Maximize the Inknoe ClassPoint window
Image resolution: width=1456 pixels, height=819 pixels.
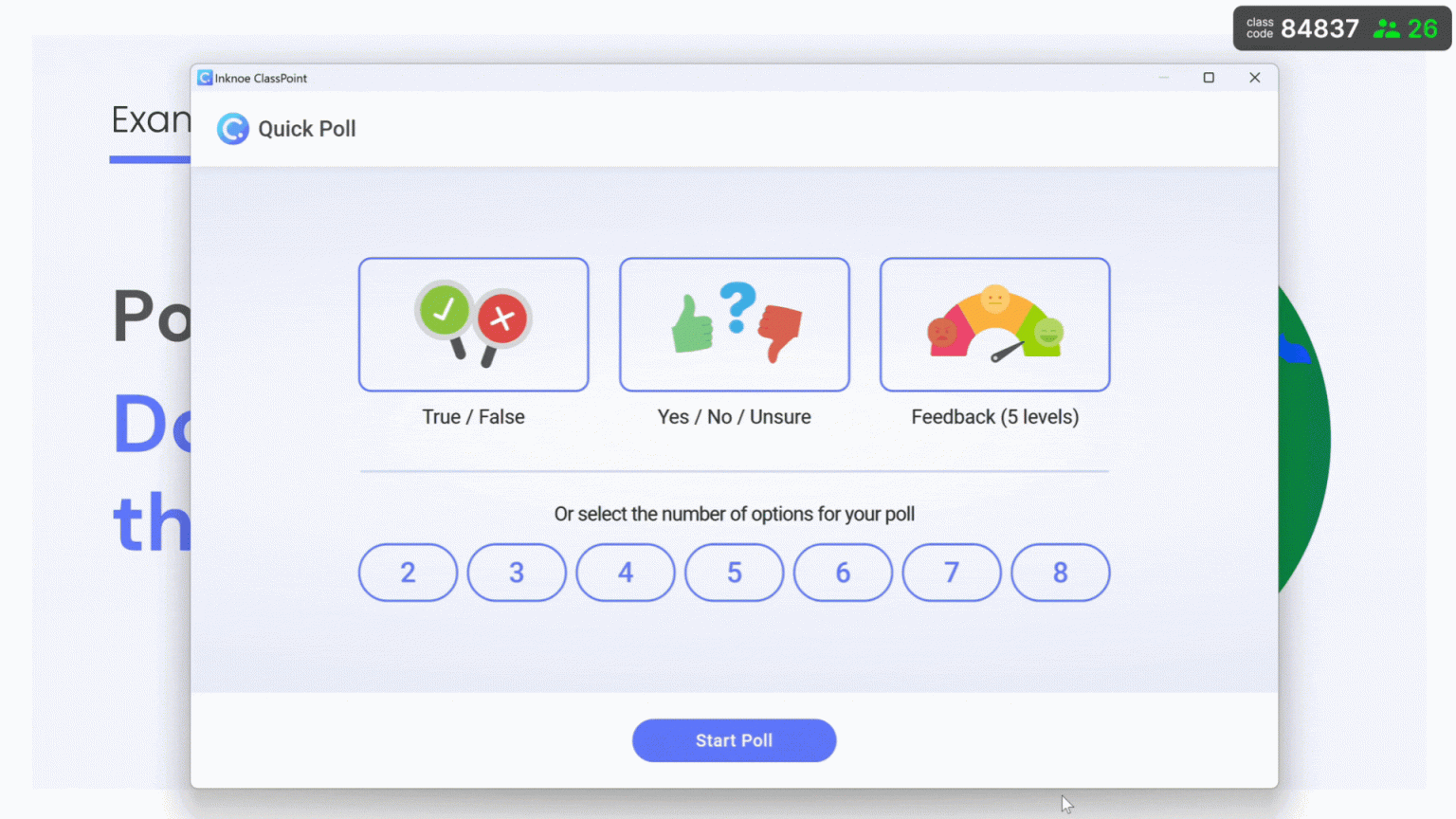tap(1209, 78)
